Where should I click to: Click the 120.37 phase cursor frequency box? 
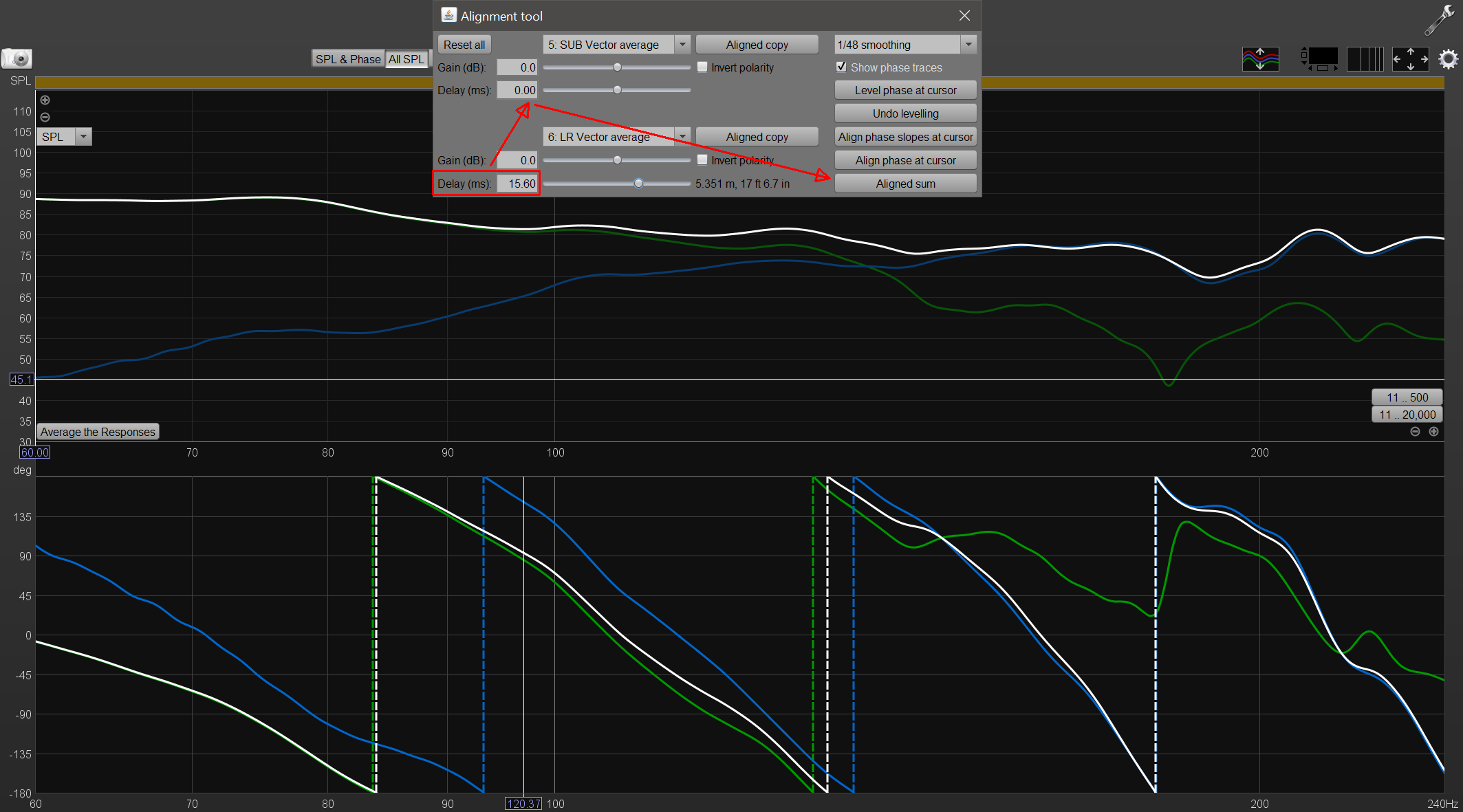coord(523,804)
